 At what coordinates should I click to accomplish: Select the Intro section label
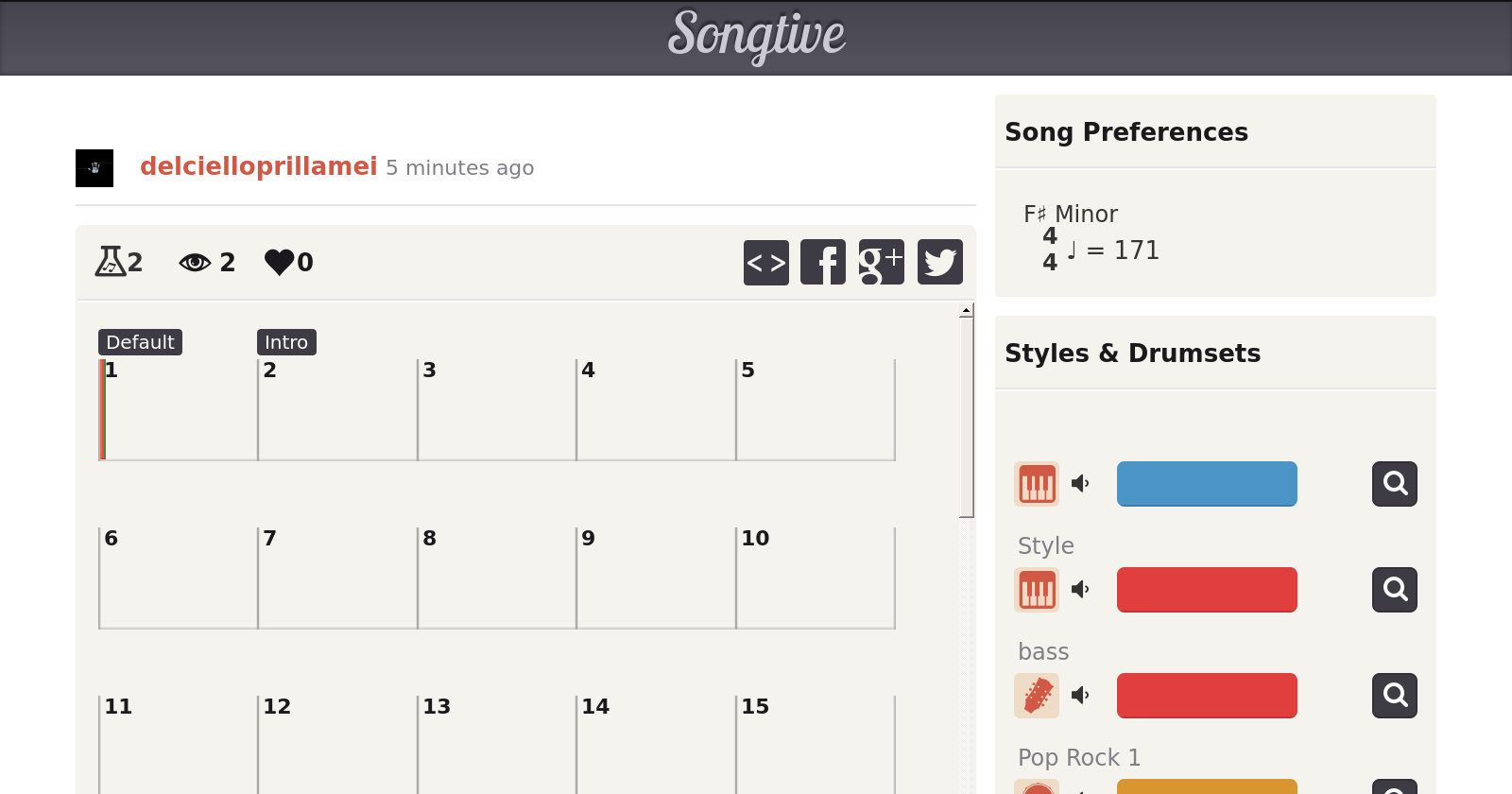coord(286,342)
